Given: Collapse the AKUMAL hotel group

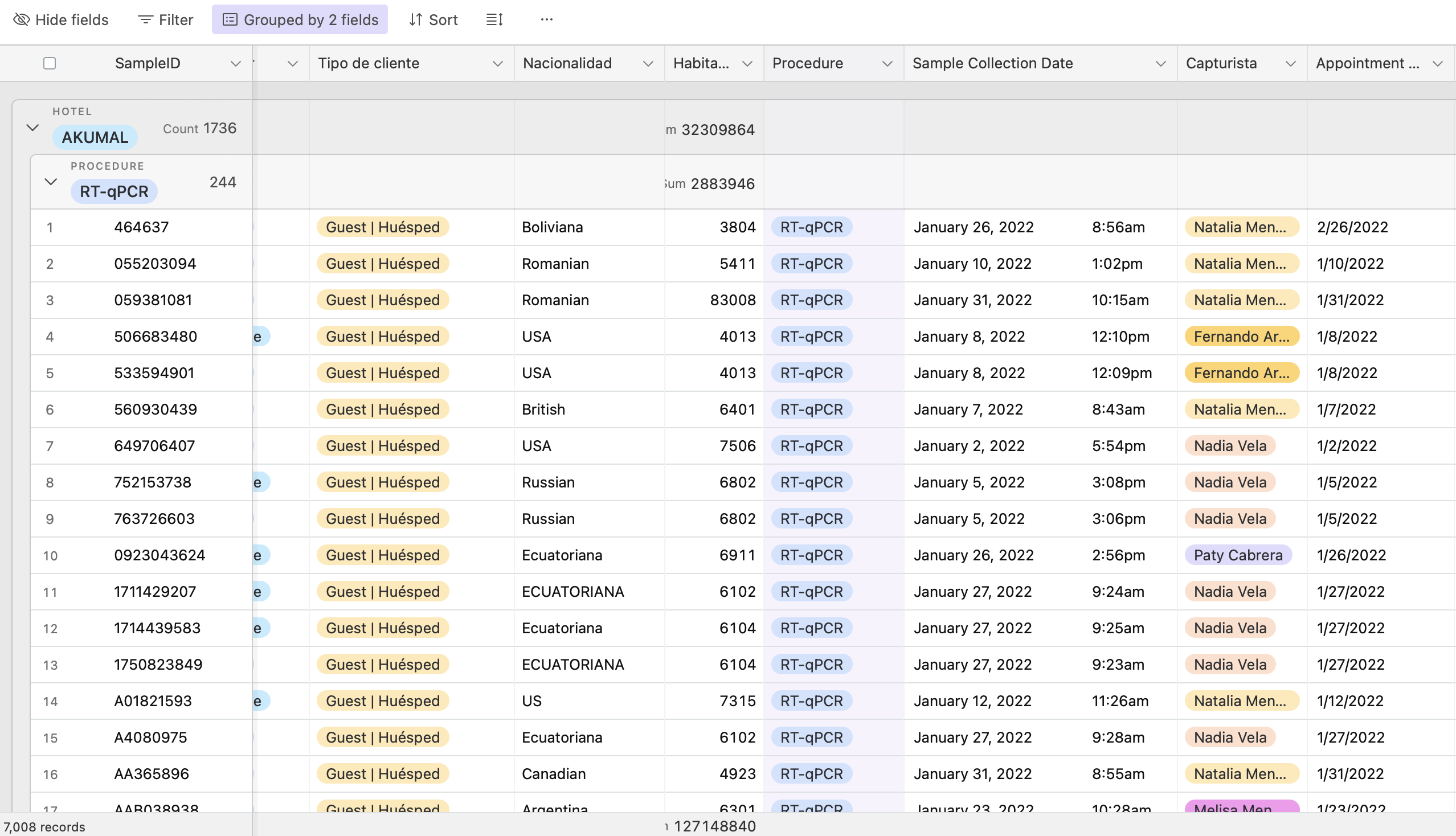Looking at the screenshot, I should click(x=32, y=128).
